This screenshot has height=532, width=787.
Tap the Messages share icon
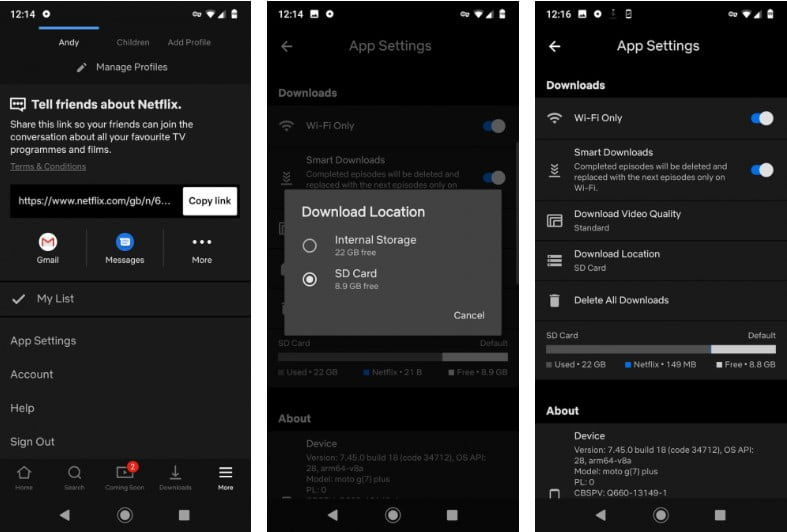(125, 243)
